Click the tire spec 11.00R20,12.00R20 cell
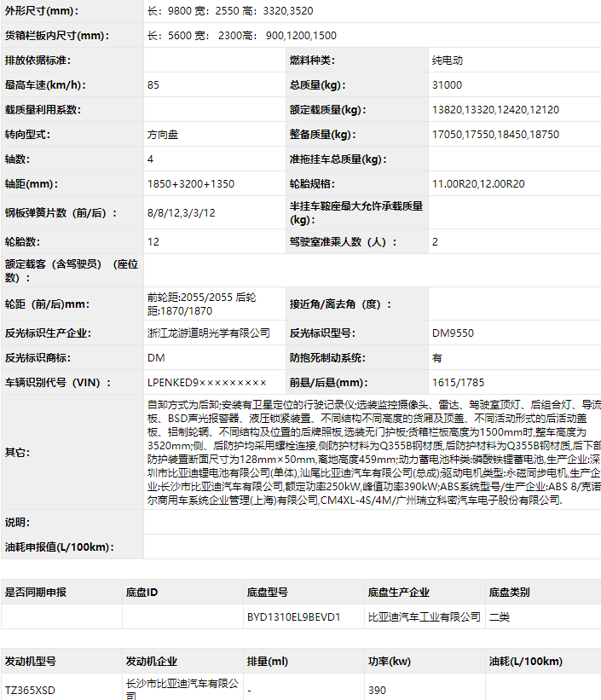The width and height of the screenshot is (601, 700). [478, 184]
